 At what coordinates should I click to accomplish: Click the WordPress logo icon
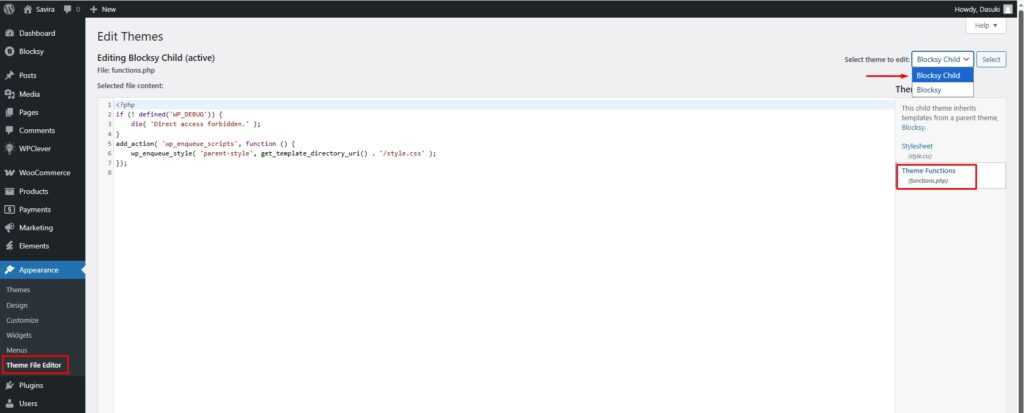[9, 9]
